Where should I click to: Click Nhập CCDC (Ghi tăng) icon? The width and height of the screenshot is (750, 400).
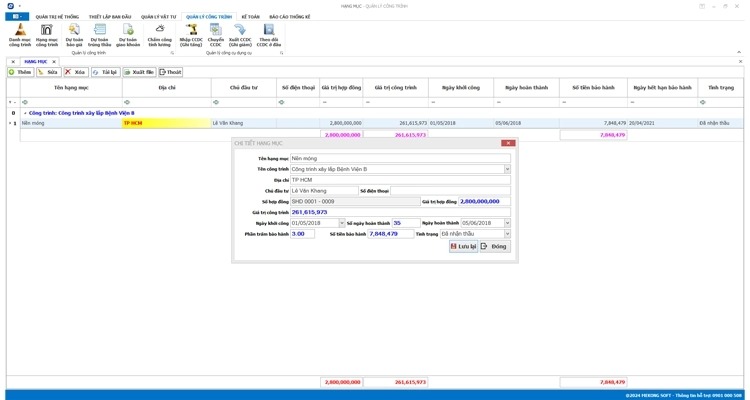click(191, 35)
